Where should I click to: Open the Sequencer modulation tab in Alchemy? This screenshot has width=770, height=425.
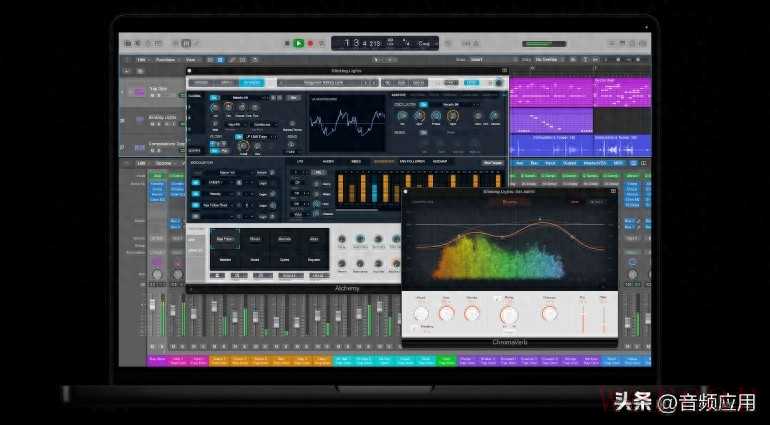point(383,160)
